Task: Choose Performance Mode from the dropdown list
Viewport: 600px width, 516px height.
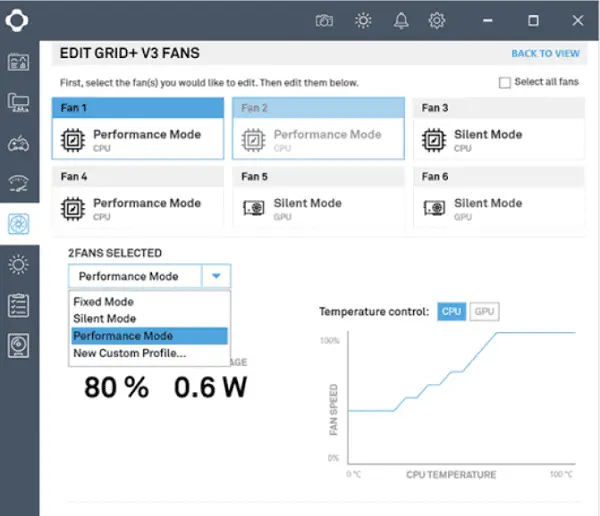Action: click(150, 336)
